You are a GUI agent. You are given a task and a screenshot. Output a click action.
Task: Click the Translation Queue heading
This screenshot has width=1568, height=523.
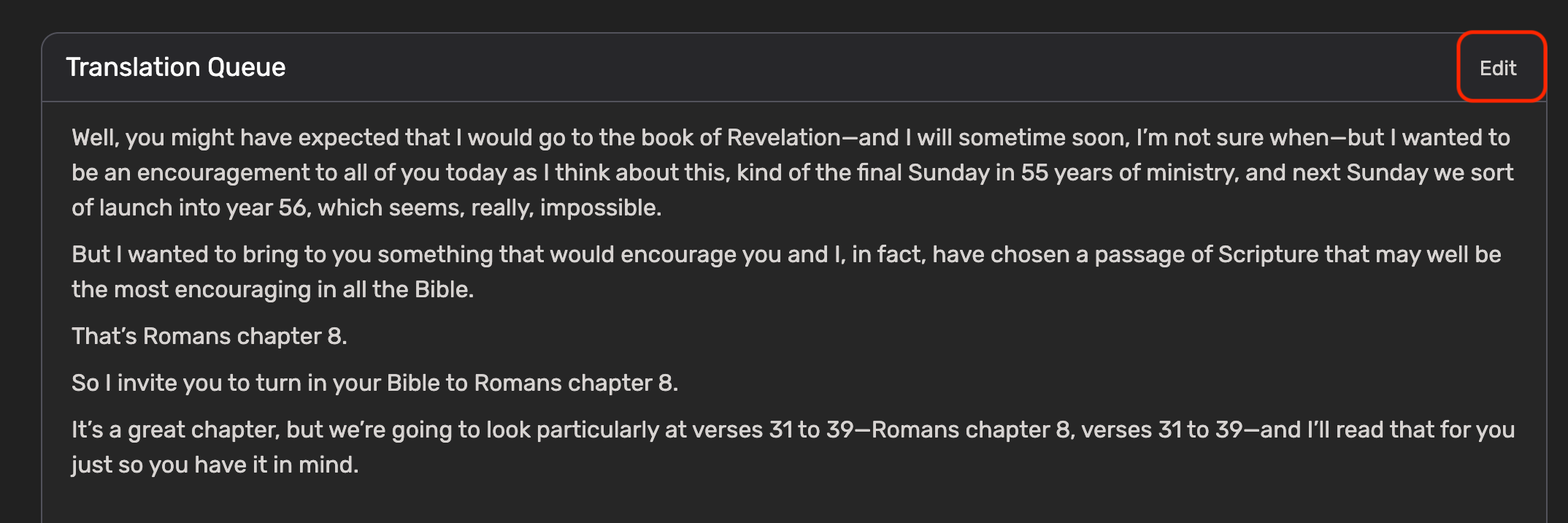176,67
